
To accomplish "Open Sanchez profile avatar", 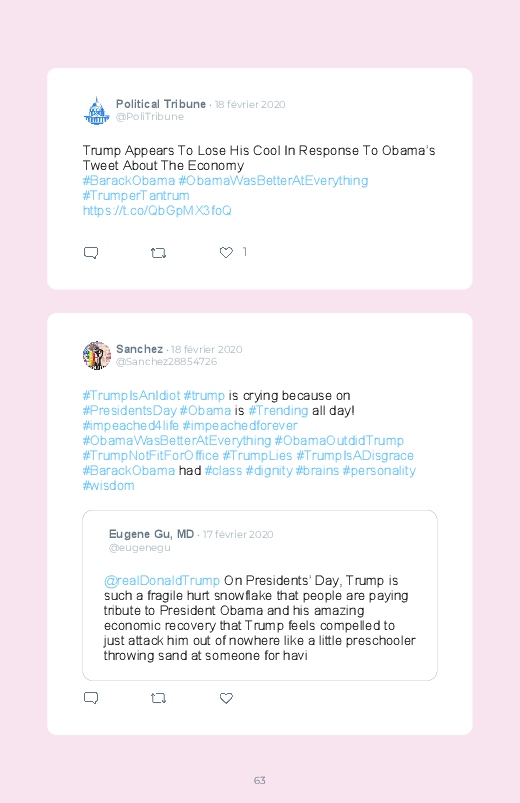I will click(97, 355).
